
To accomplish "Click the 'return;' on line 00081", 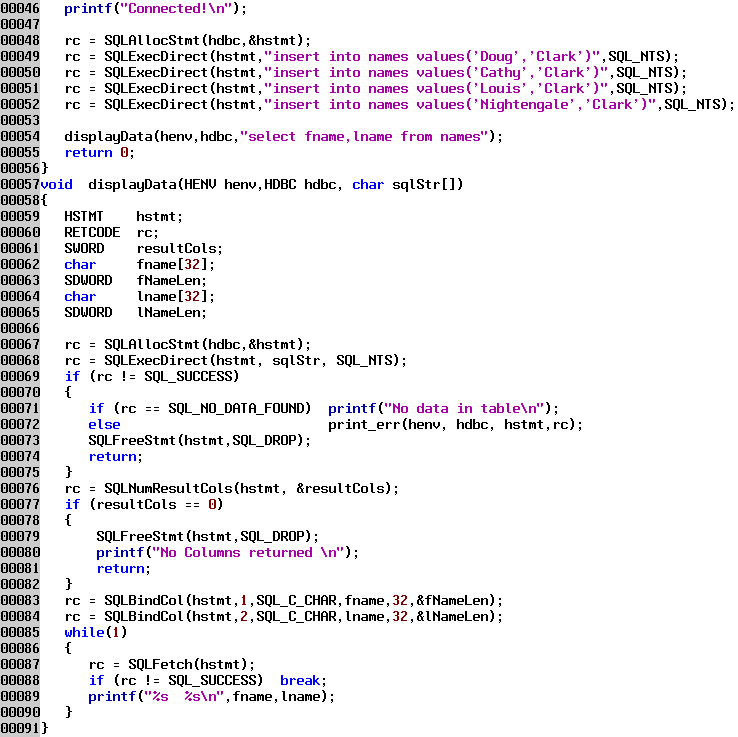I will pyautogui.click(x=123, y=569).
